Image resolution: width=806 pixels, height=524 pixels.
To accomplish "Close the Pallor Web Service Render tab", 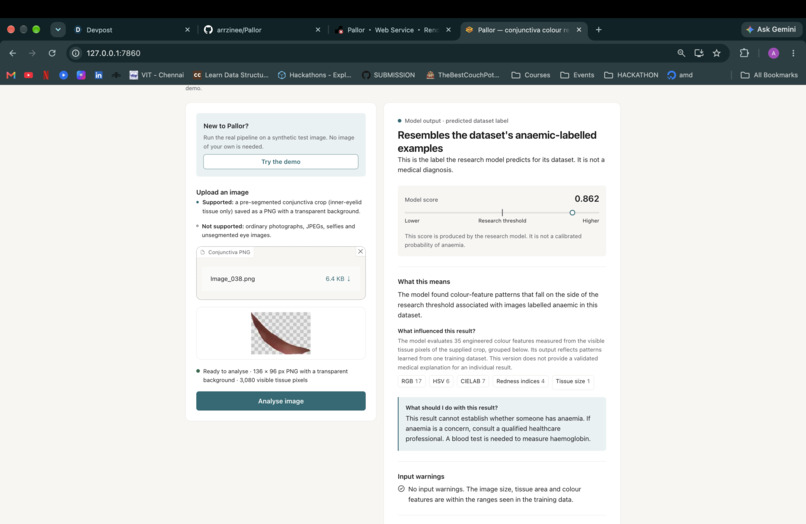I will tap(448, 30).
